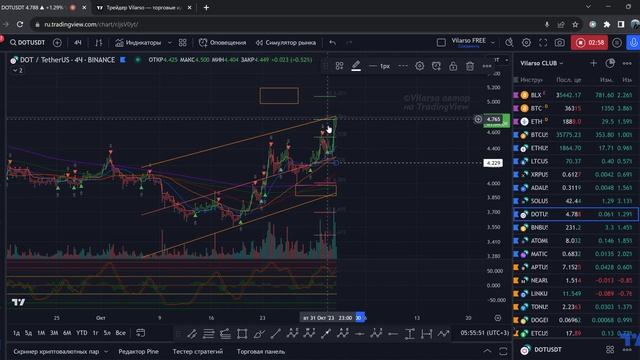Open watchlist advanced view pie icon
Image resolution: width=640 pixels, height=360 pixels.
click(x=610, y=63)
